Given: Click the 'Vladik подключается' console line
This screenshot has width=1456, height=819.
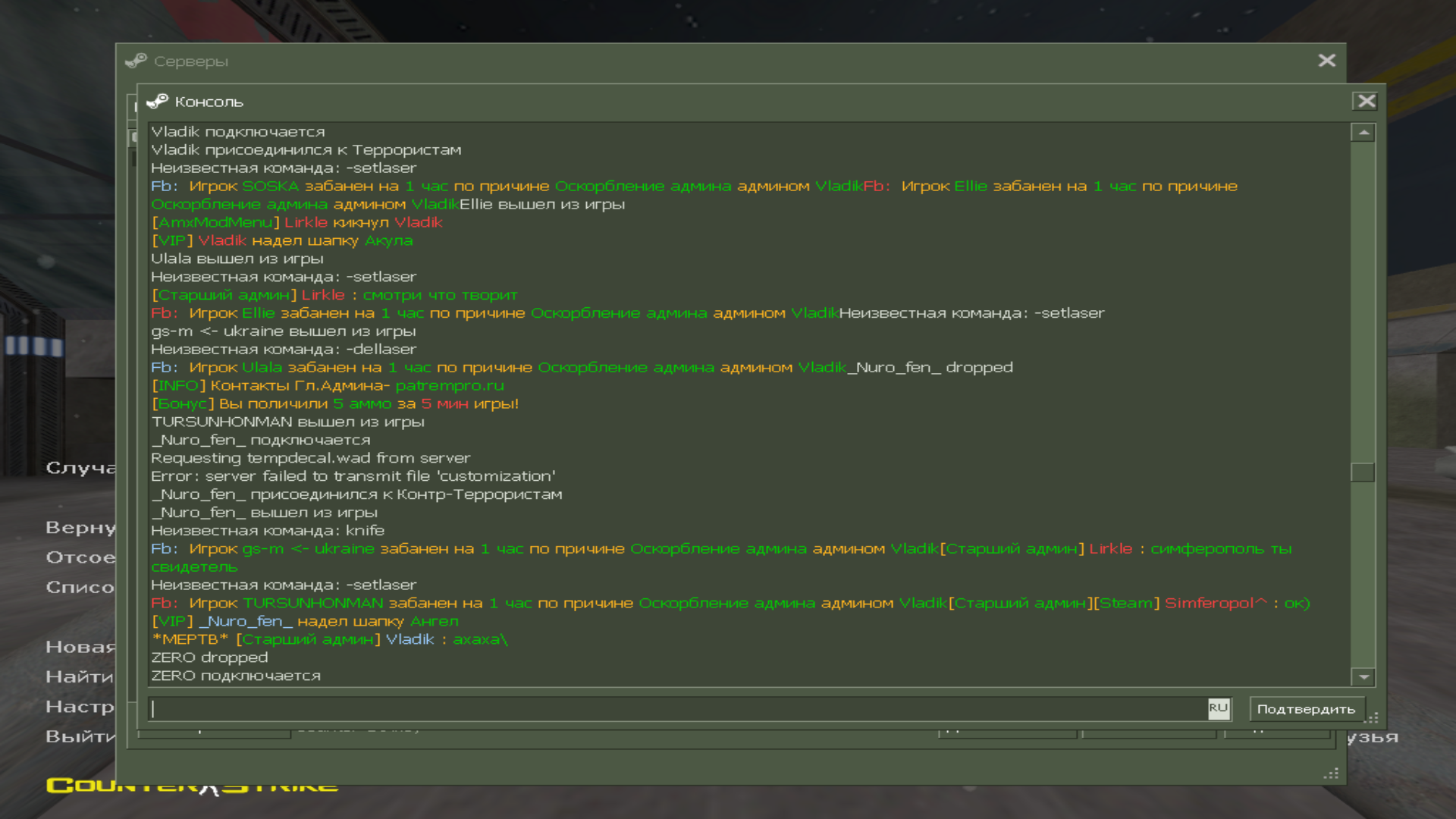Looking at the screenshot, I should click(x=237, y=132).
